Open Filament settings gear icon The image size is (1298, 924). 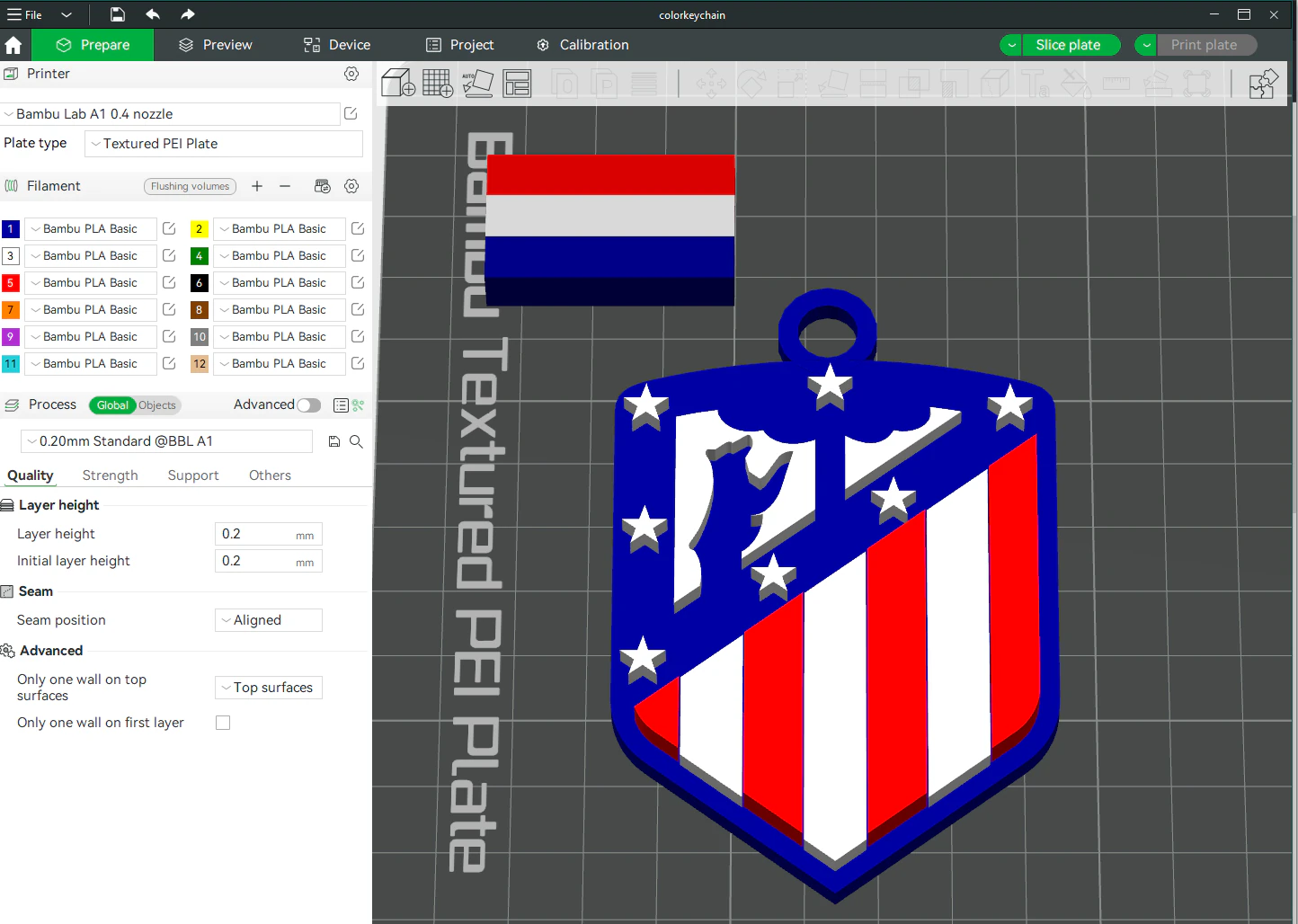coord(351,186)
